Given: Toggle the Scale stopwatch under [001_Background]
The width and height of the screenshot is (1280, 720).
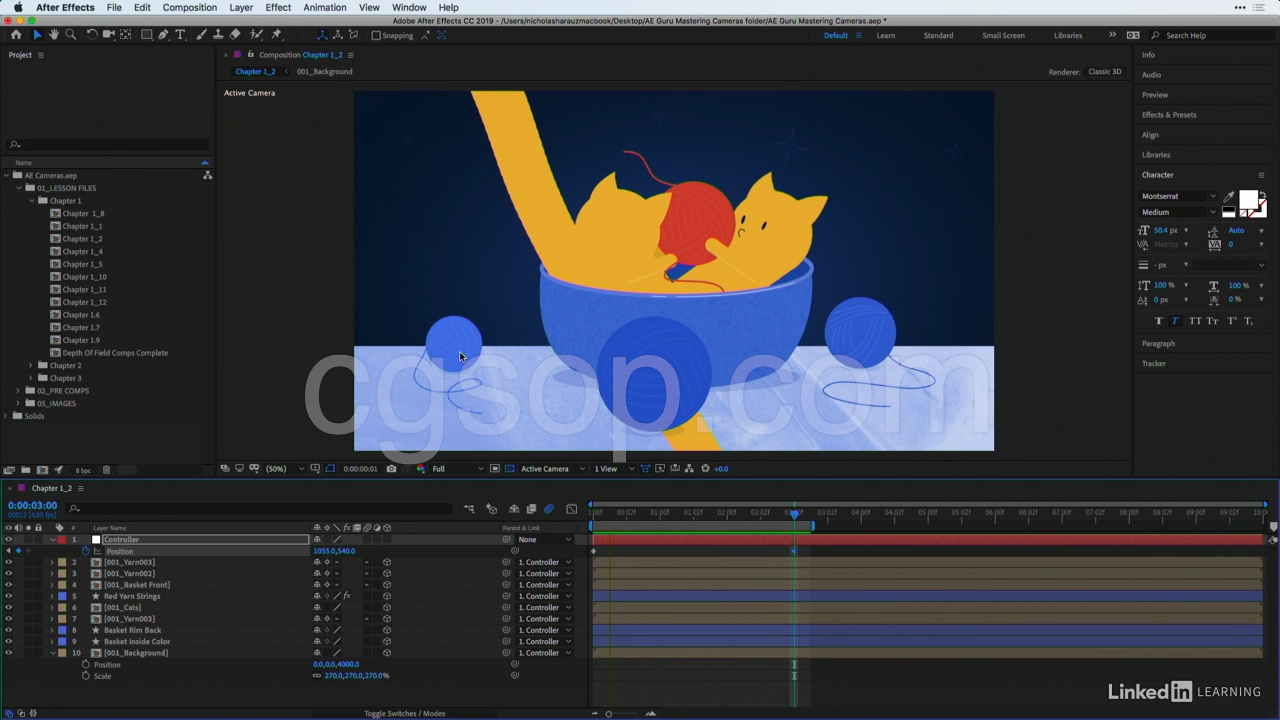Looking at the screenshot, I should tap(86, 676).
